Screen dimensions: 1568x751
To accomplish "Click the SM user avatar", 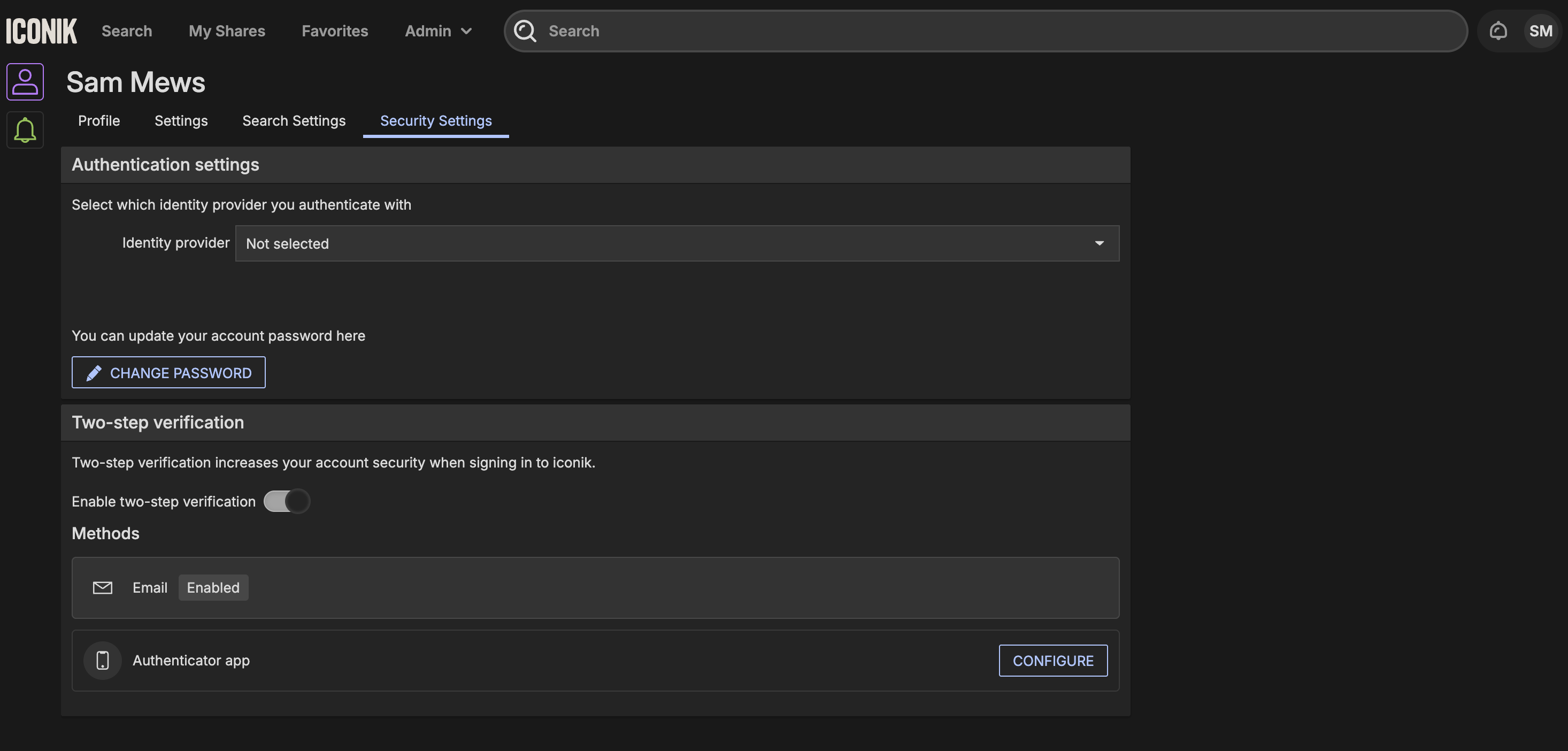I will point(1540,31).
